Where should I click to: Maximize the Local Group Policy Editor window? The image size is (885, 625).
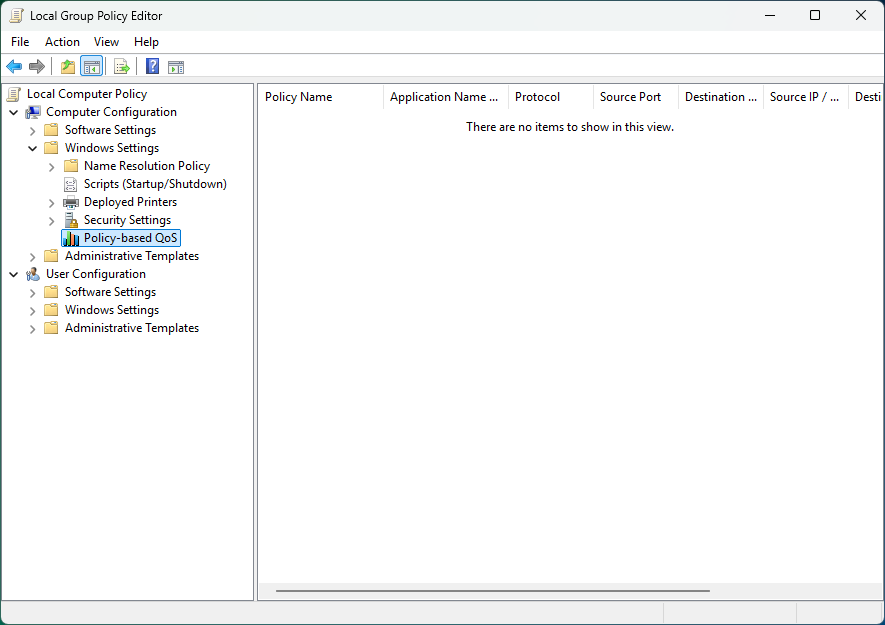(815, 15)
